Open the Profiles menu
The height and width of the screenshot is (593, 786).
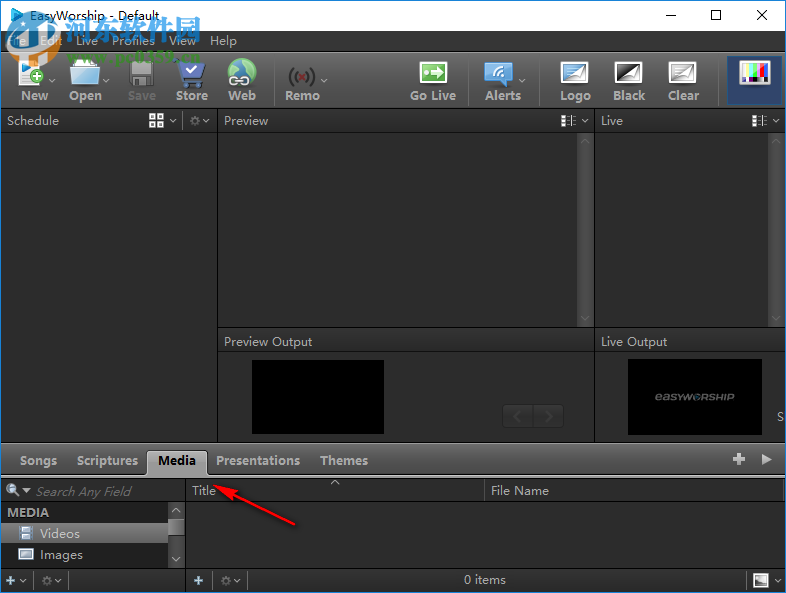[133, 41]
